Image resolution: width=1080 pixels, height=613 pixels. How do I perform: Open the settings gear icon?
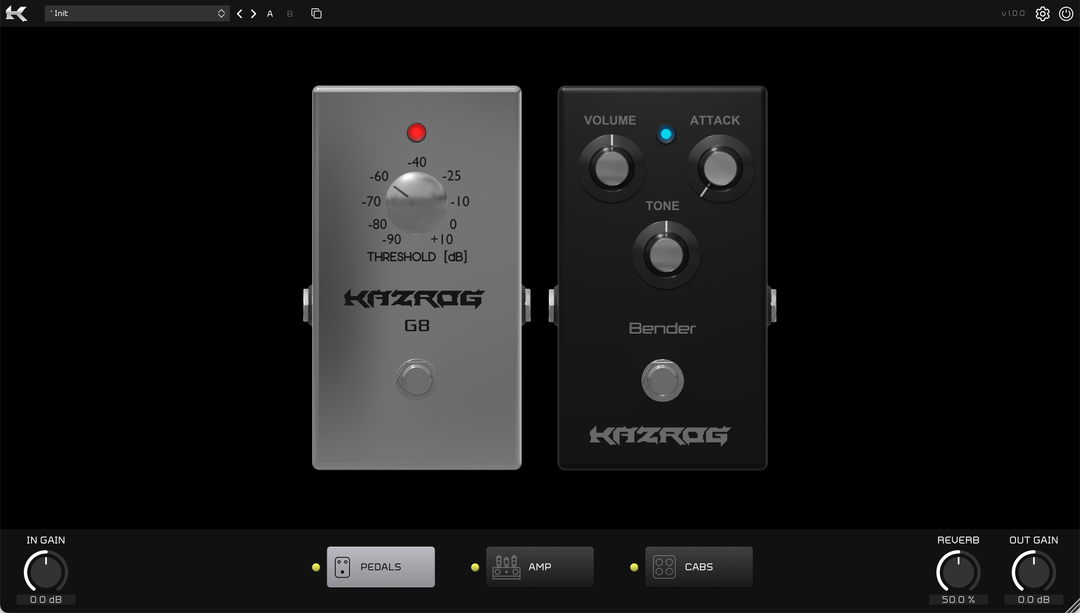[1043, 14]
